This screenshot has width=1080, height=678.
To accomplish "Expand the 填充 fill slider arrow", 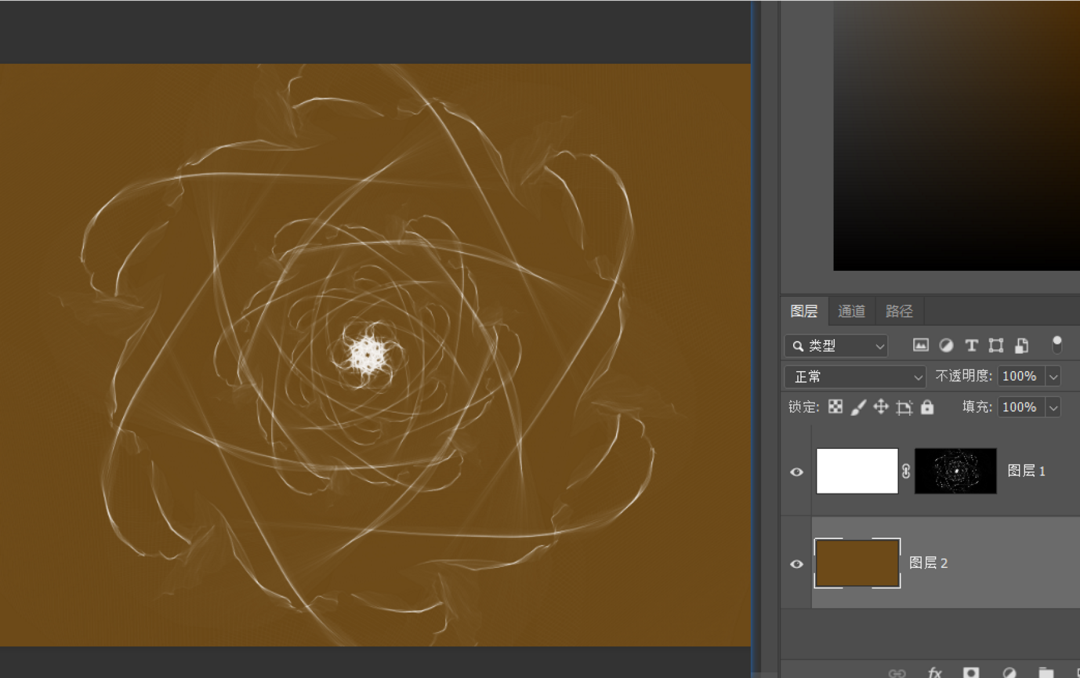I will [1053, 407].
